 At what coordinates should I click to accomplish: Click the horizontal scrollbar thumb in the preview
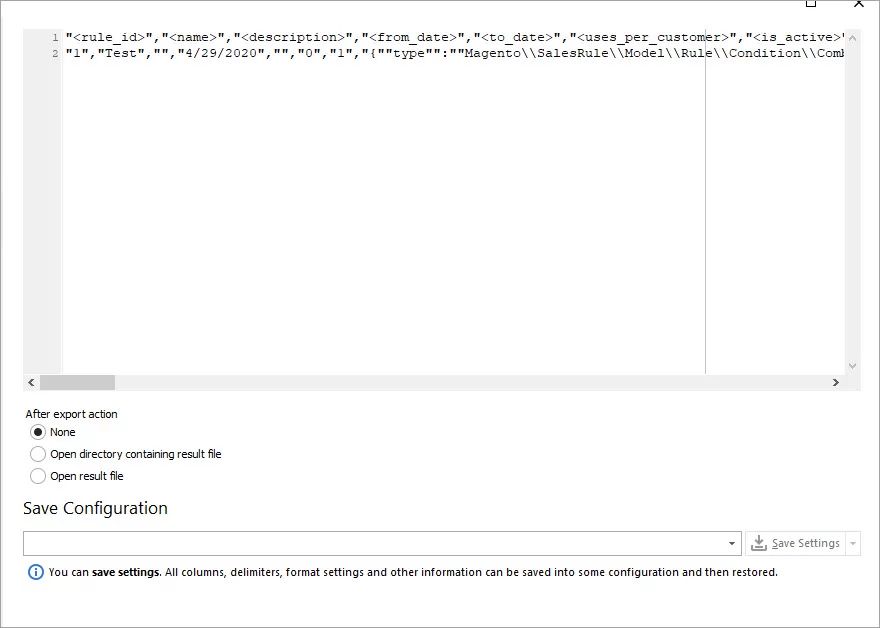pyautogui.click(x=77, y=382)
